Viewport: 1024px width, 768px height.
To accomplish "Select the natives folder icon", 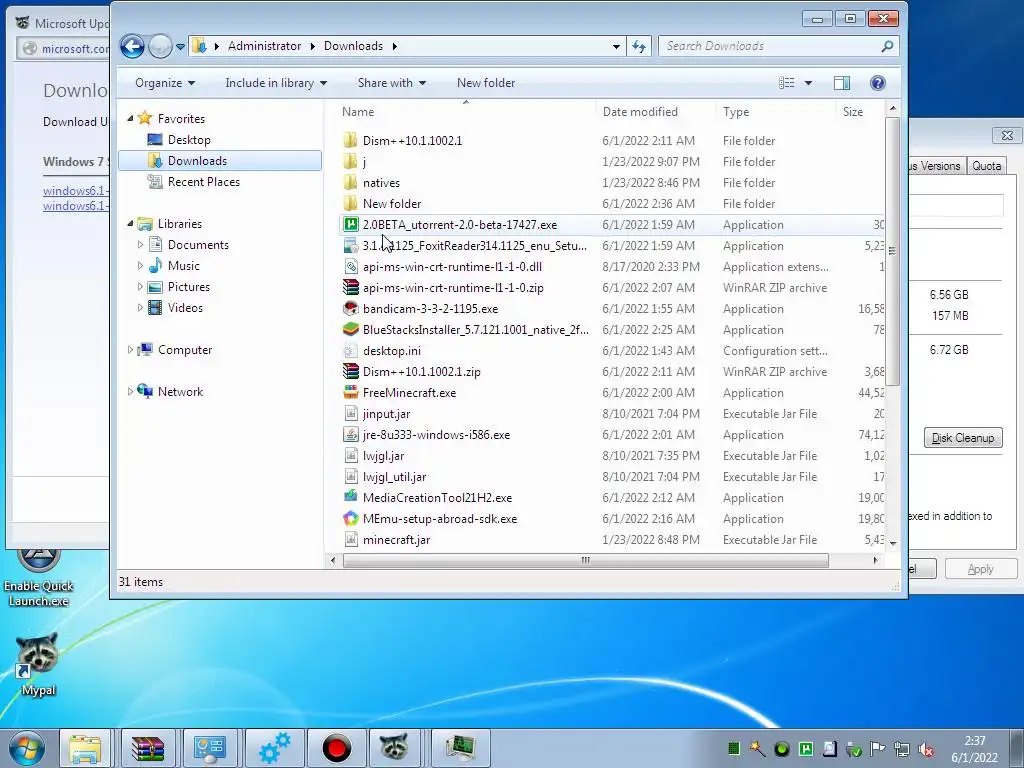I will coord(351,183).
